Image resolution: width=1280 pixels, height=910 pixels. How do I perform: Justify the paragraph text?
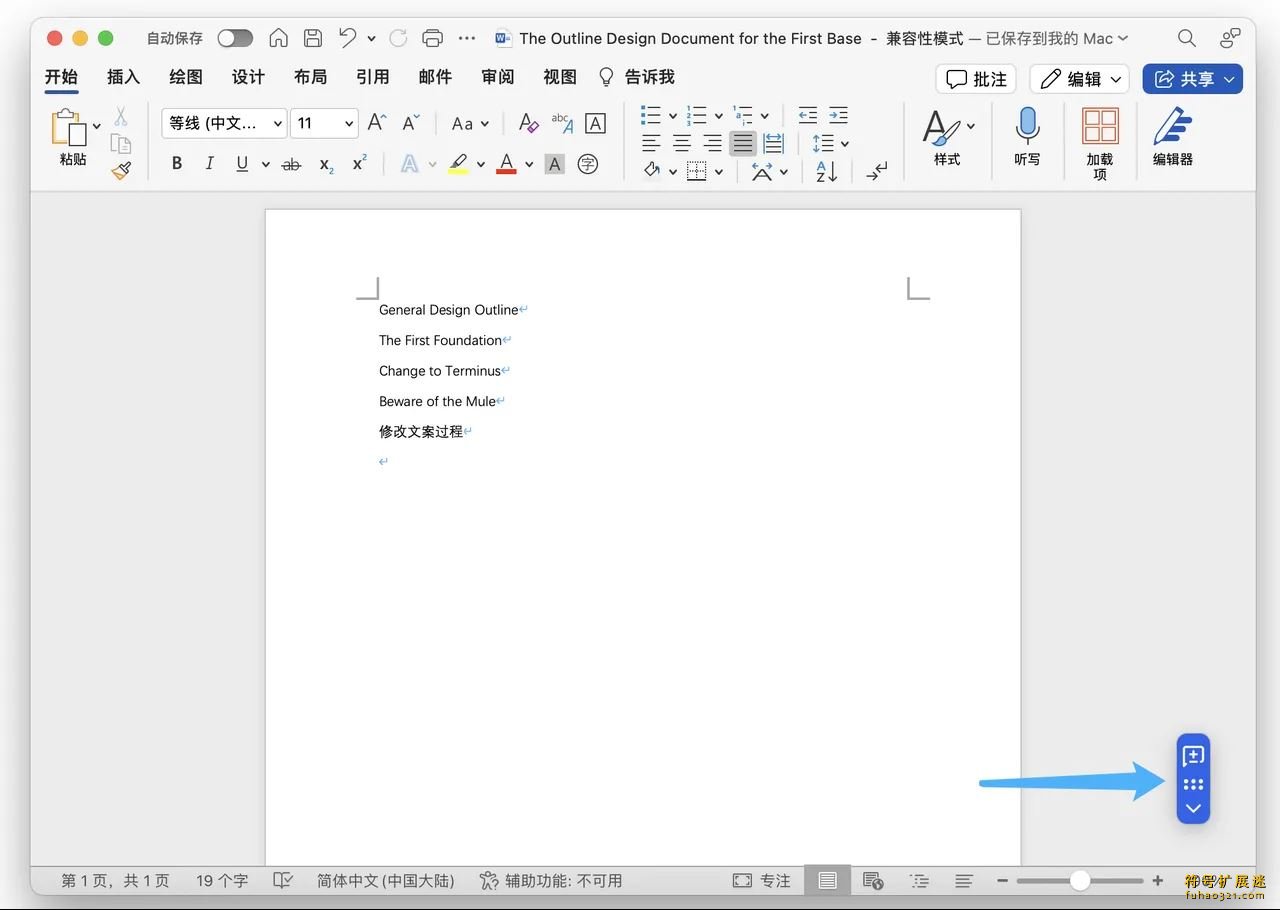[743, 143]
